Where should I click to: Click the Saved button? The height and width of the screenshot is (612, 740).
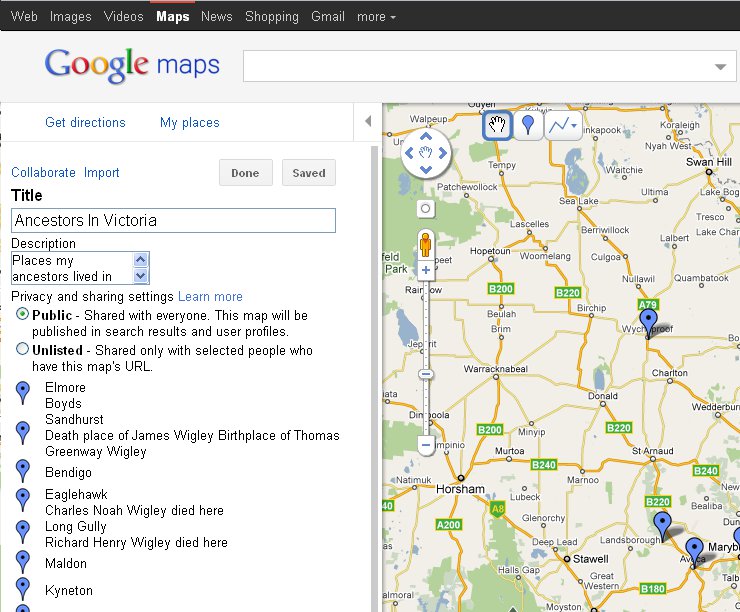coord(309,173)
